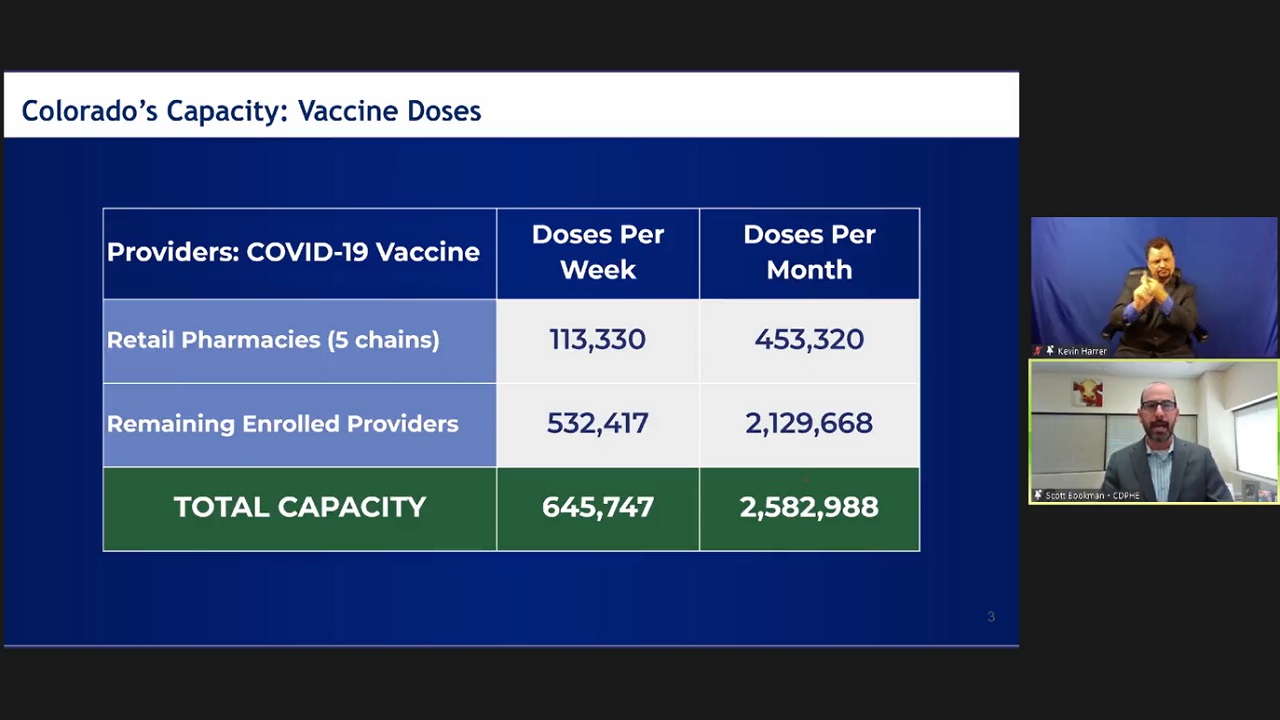Select the Kevin Harrer name label
This screenshot has height=720, width=1280.
[x=1082, y=351]
